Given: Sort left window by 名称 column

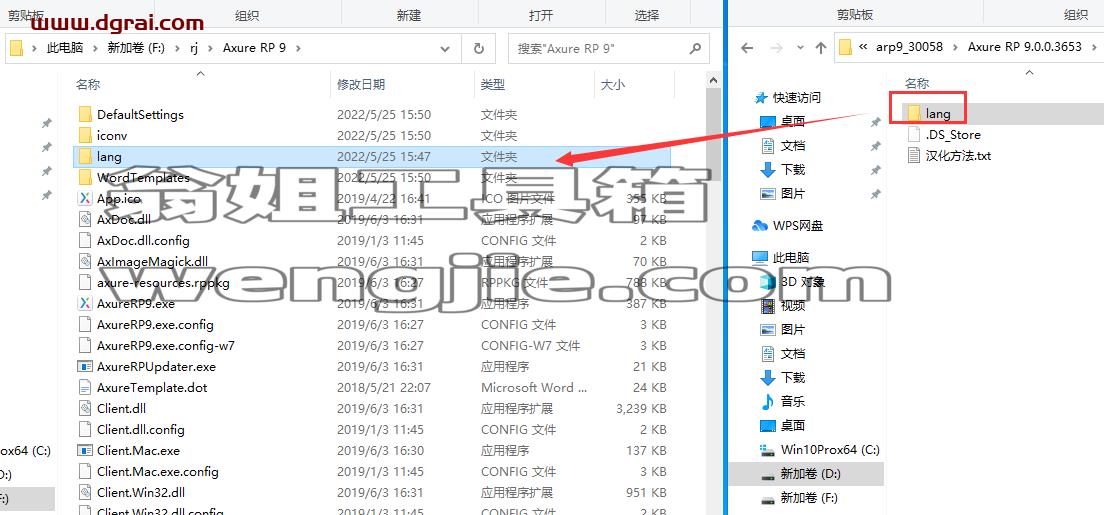Looking at the screenshot, I should 88,85.
